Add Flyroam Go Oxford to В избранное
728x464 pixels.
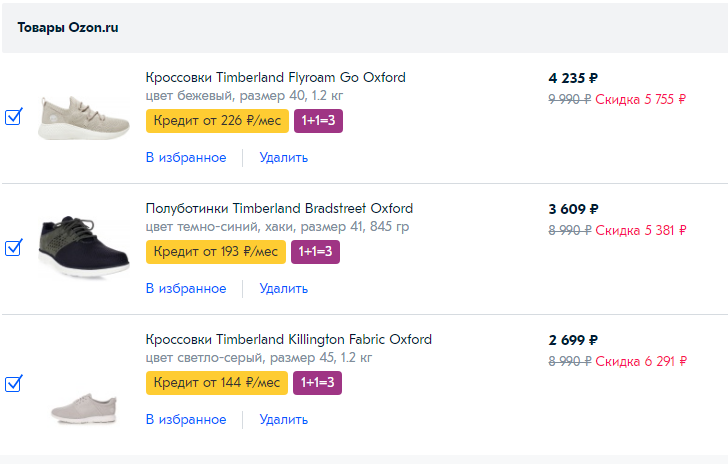point(186,157)
